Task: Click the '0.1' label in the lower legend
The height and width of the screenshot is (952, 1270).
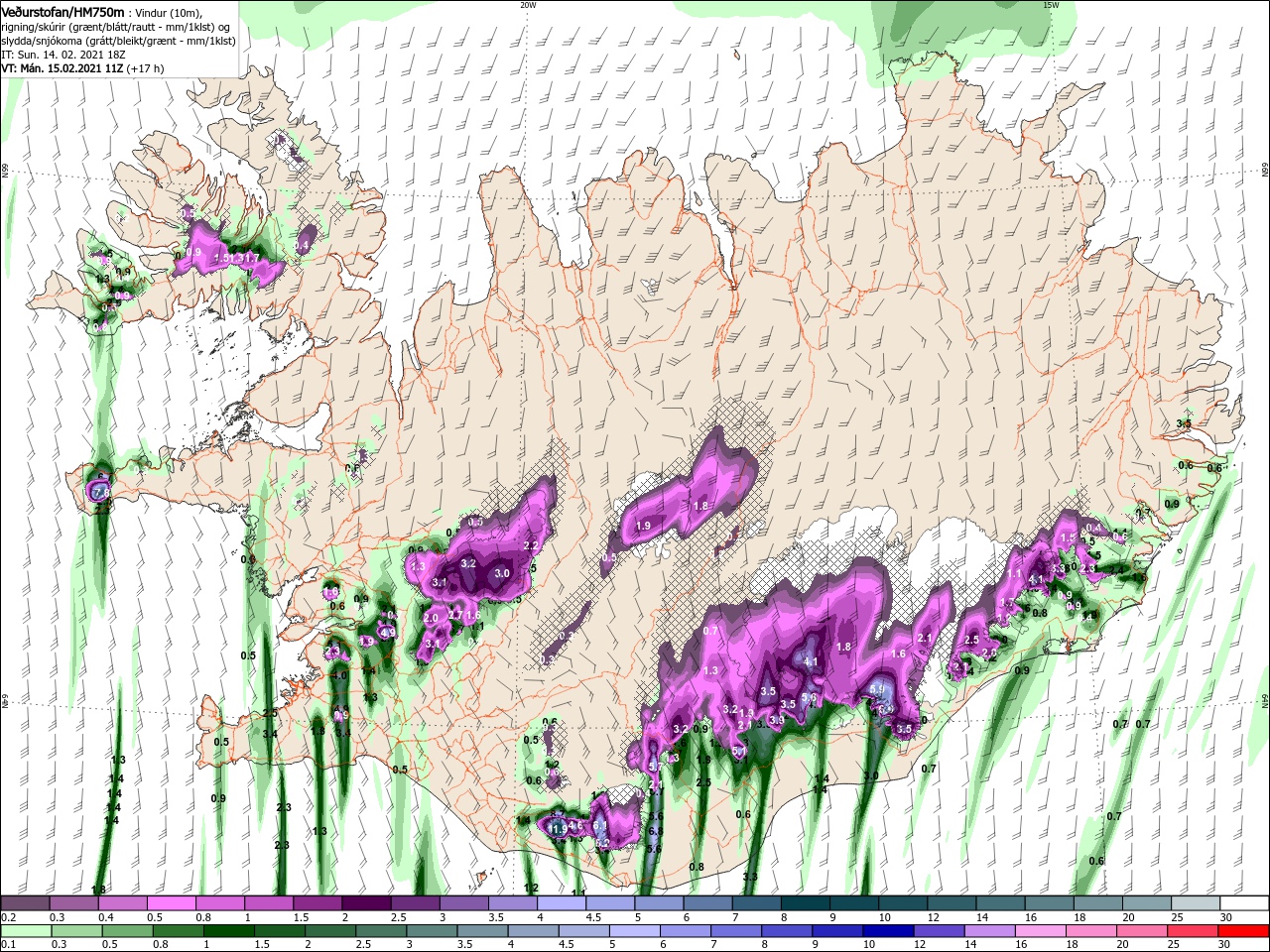Action: (x=9, y=944)
